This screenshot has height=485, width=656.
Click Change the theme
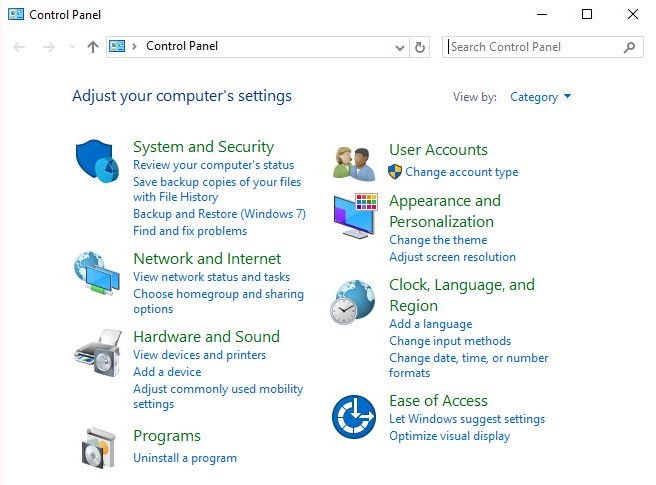(x=438, y=240)
